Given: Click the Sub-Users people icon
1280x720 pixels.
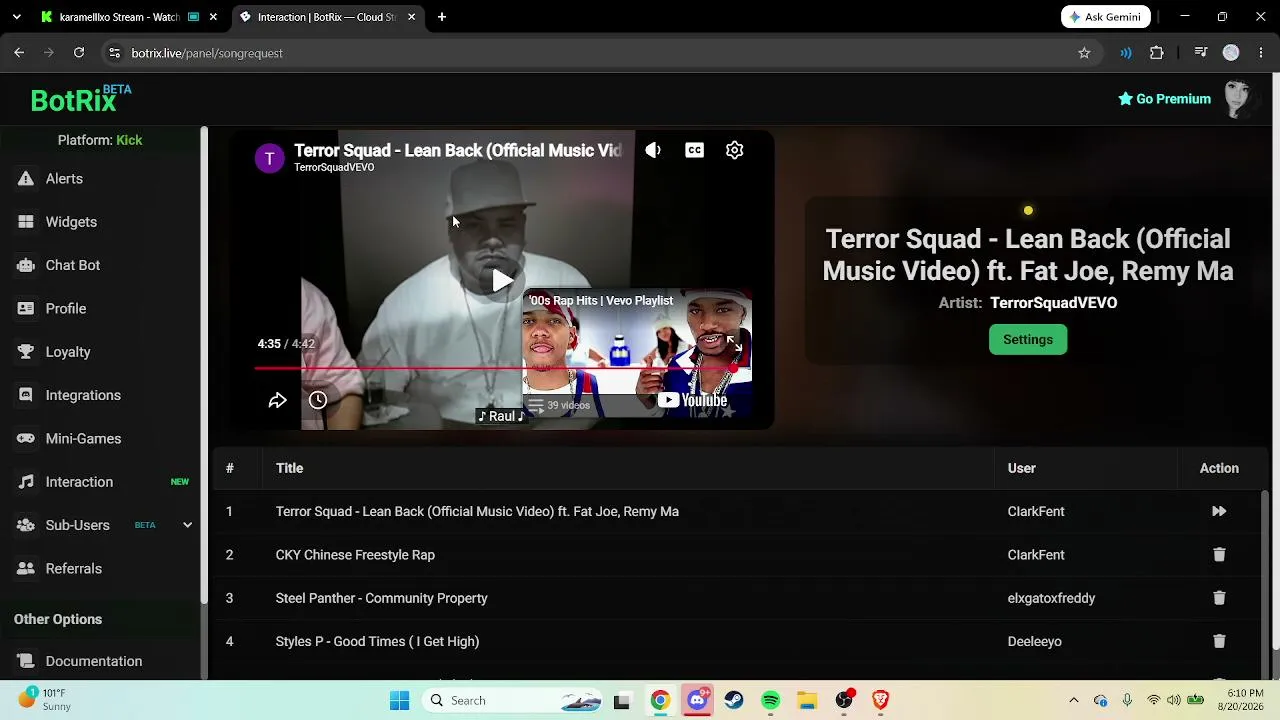Looking at the screenshot, I should (26, 525).
